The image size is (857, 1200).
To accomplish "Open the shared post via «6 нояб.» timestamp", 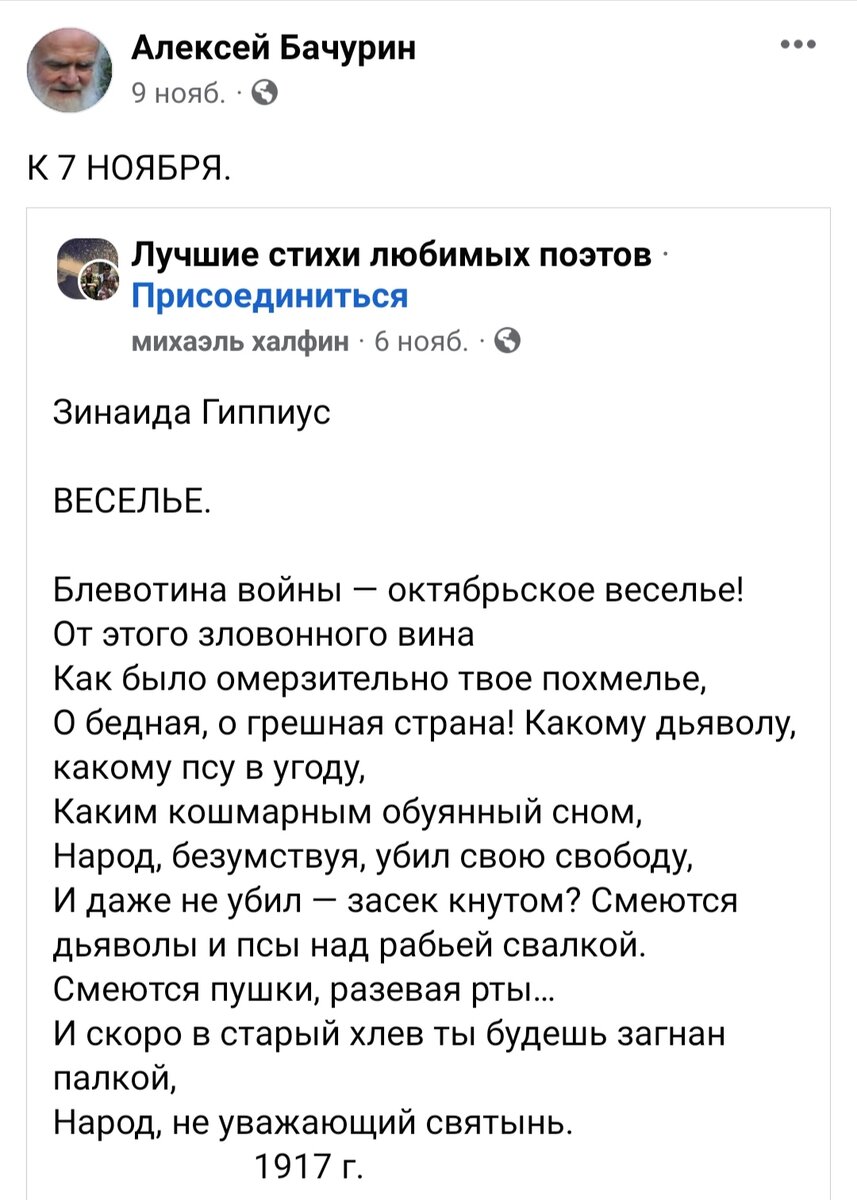I will click(x=421, y=340).
